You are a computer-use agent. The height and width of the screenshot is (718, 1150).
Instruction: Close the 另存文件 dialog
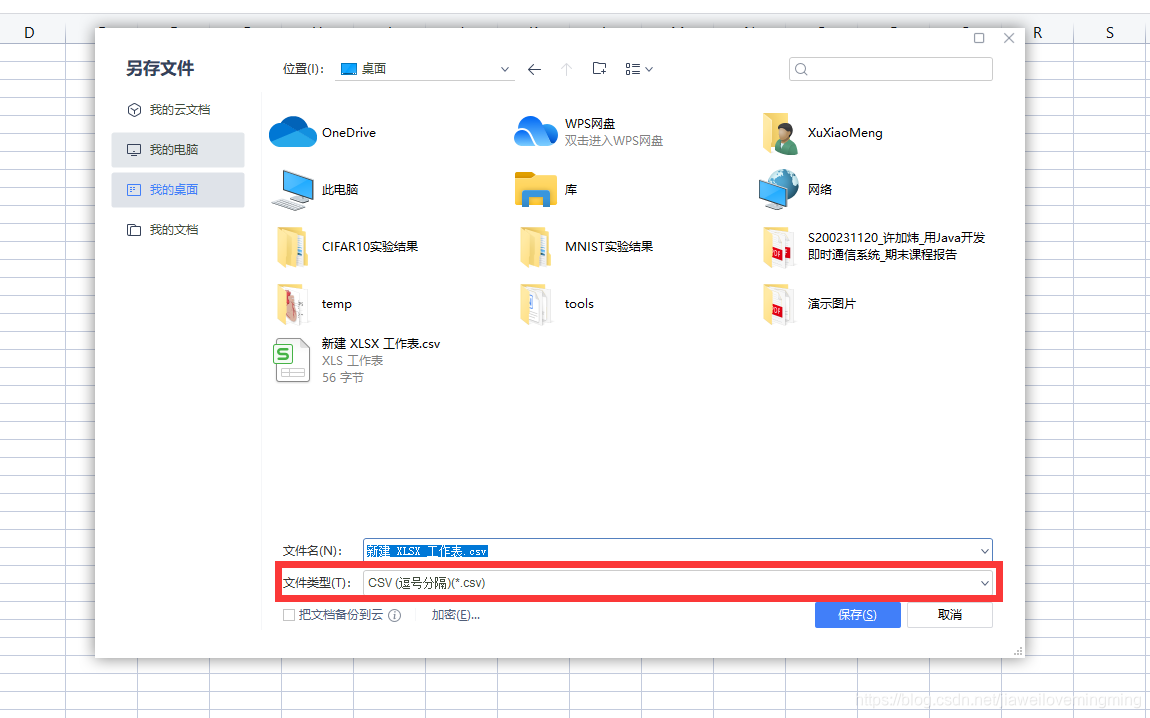[x=1009, y=38]
